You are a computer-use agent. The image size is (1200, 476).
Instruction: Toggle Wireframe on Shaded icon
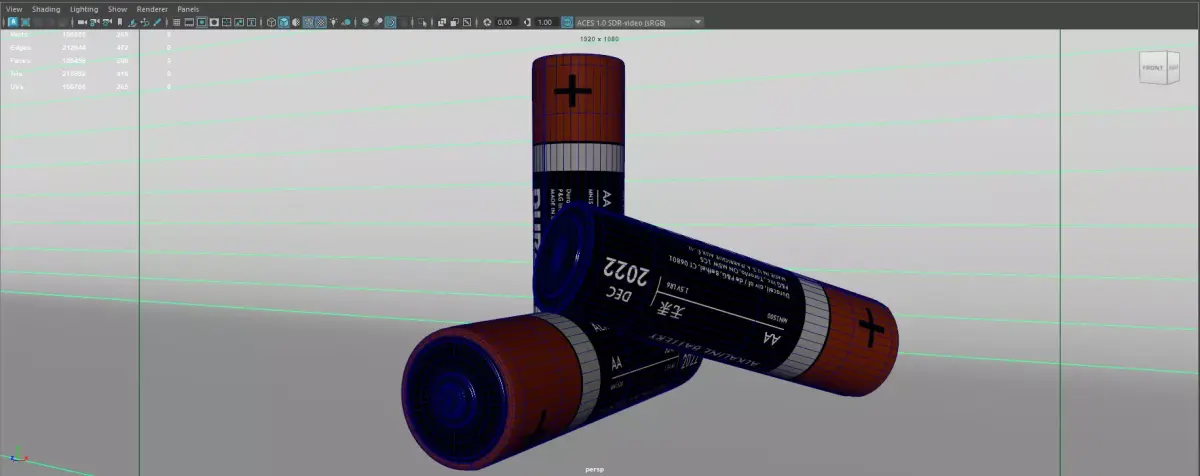tap(309, 22)
